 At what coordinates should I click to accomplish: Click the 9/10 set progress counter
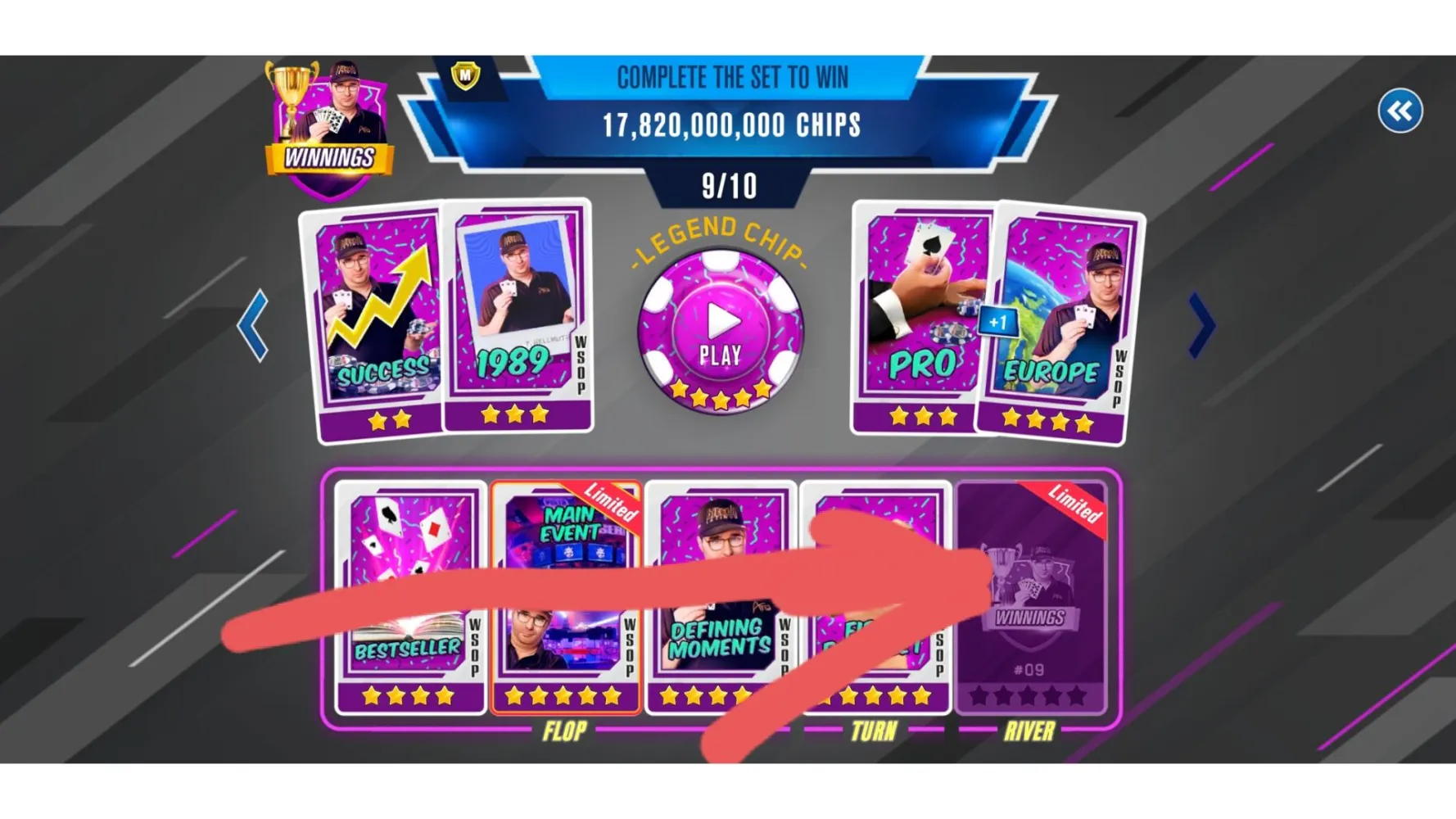coord(729,186)
